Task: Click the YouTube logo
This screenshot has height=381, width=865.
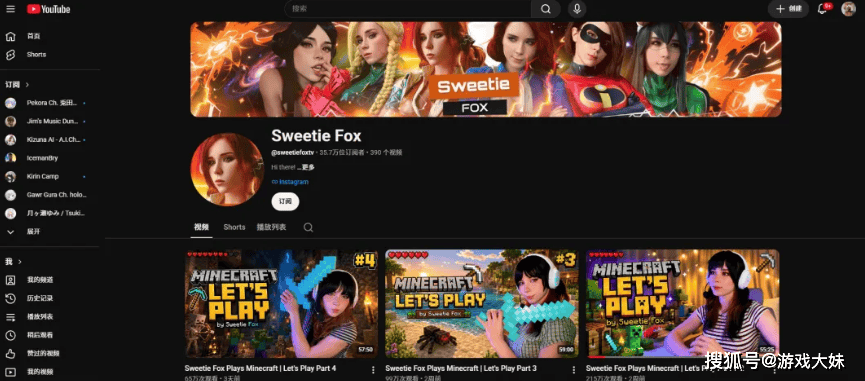Action: [x=49, y=9]
